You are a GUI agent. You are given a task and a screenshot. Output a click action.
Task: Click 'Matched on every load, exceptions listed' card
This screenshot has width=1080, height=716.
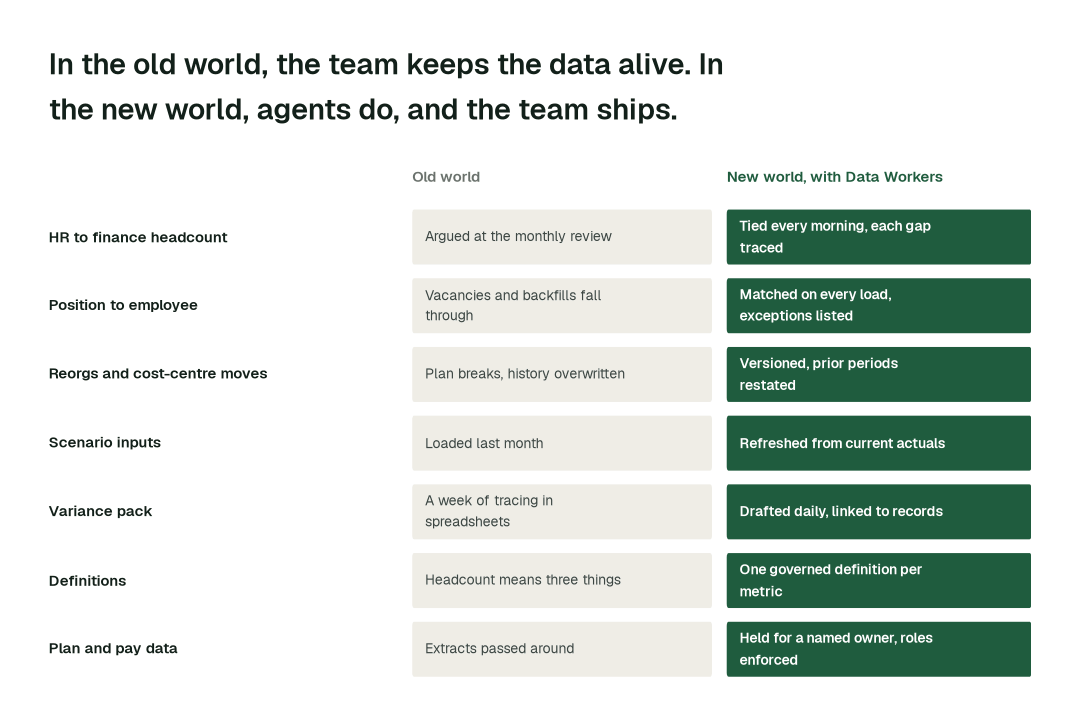(x=878, y=306)
